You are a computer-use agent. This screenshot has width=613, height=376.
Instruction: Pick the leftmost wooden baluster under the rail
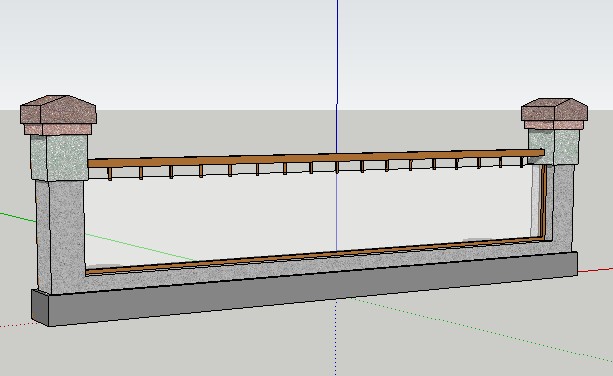pos(110,174)
